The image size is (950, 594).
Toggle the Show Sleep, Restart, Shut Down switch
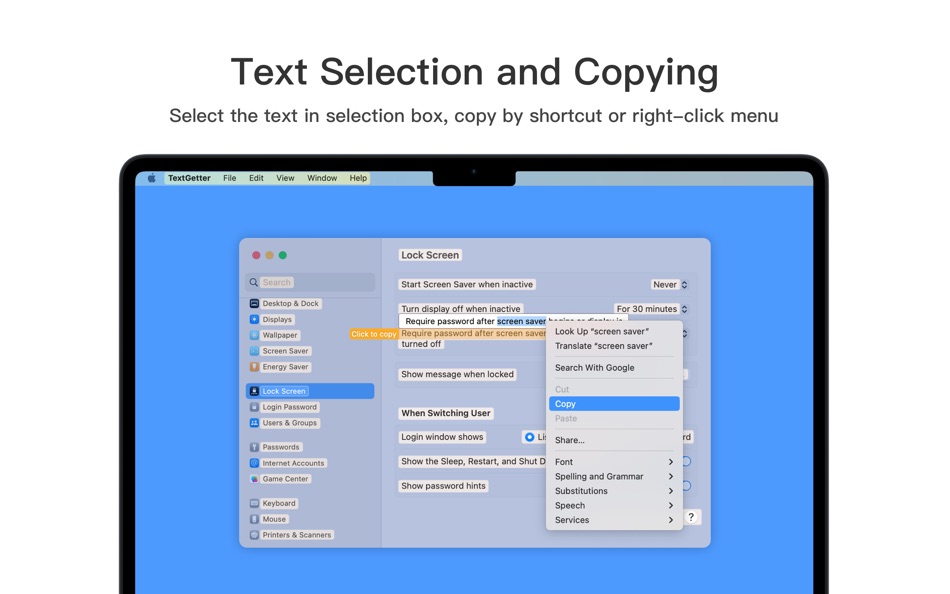click(x=687, y=461)
